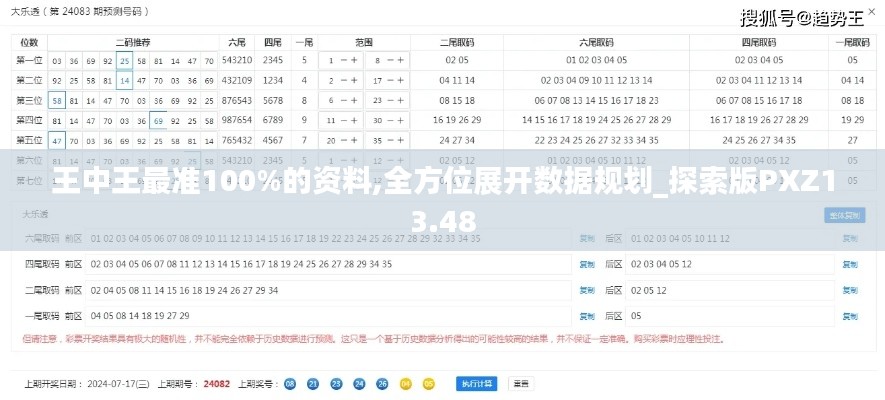Select number 81 in 第四位 row
This screenshot has height=400, width=885.
pos(57,121)
